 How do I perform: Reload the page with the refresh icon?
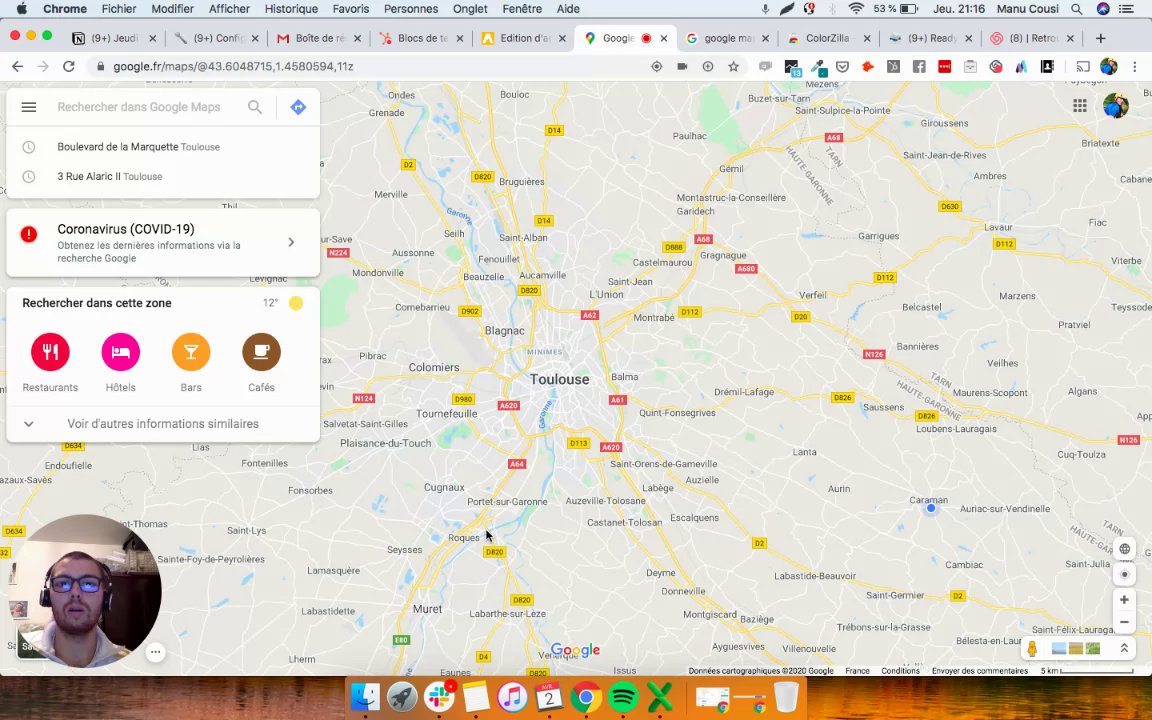click(69, 66)
